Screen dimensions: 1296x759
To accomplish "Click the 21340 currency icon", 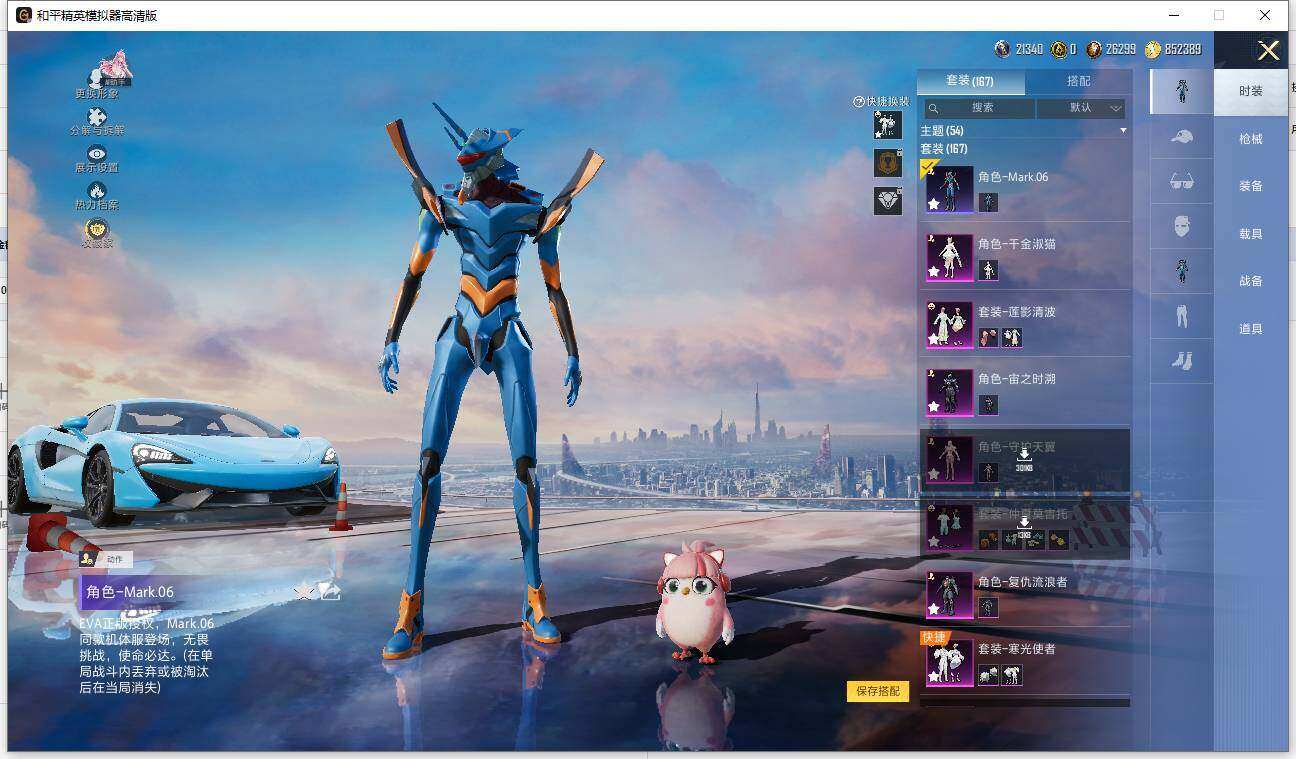I will pos(1002,49).
